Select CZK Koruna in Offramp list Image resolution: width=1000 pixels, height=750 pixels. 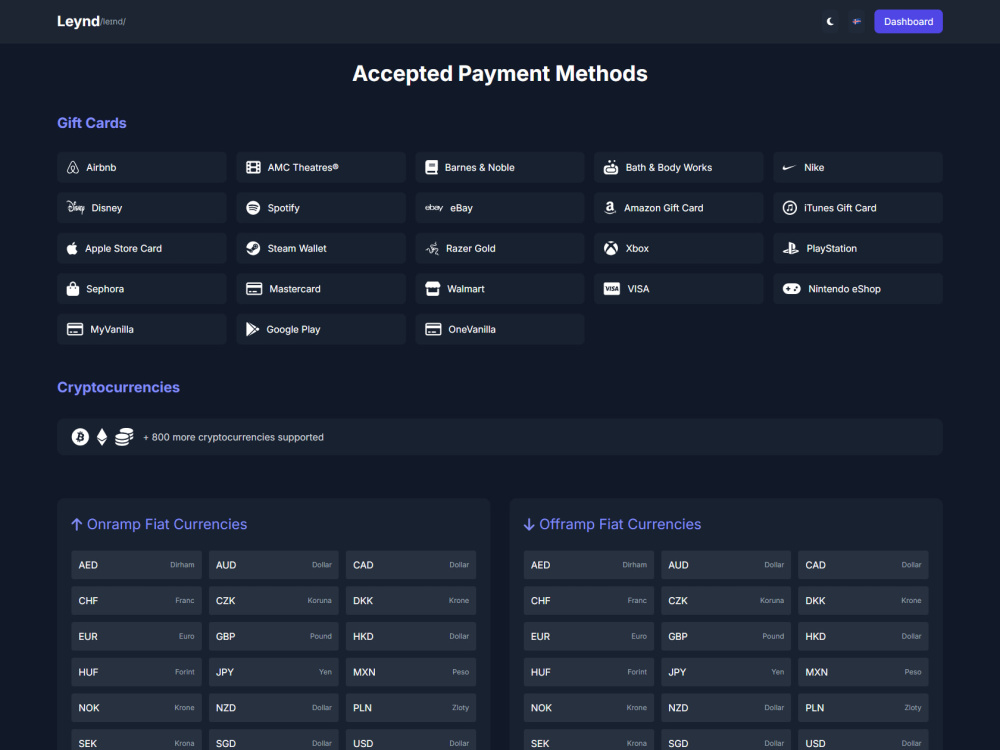[726, 601]
